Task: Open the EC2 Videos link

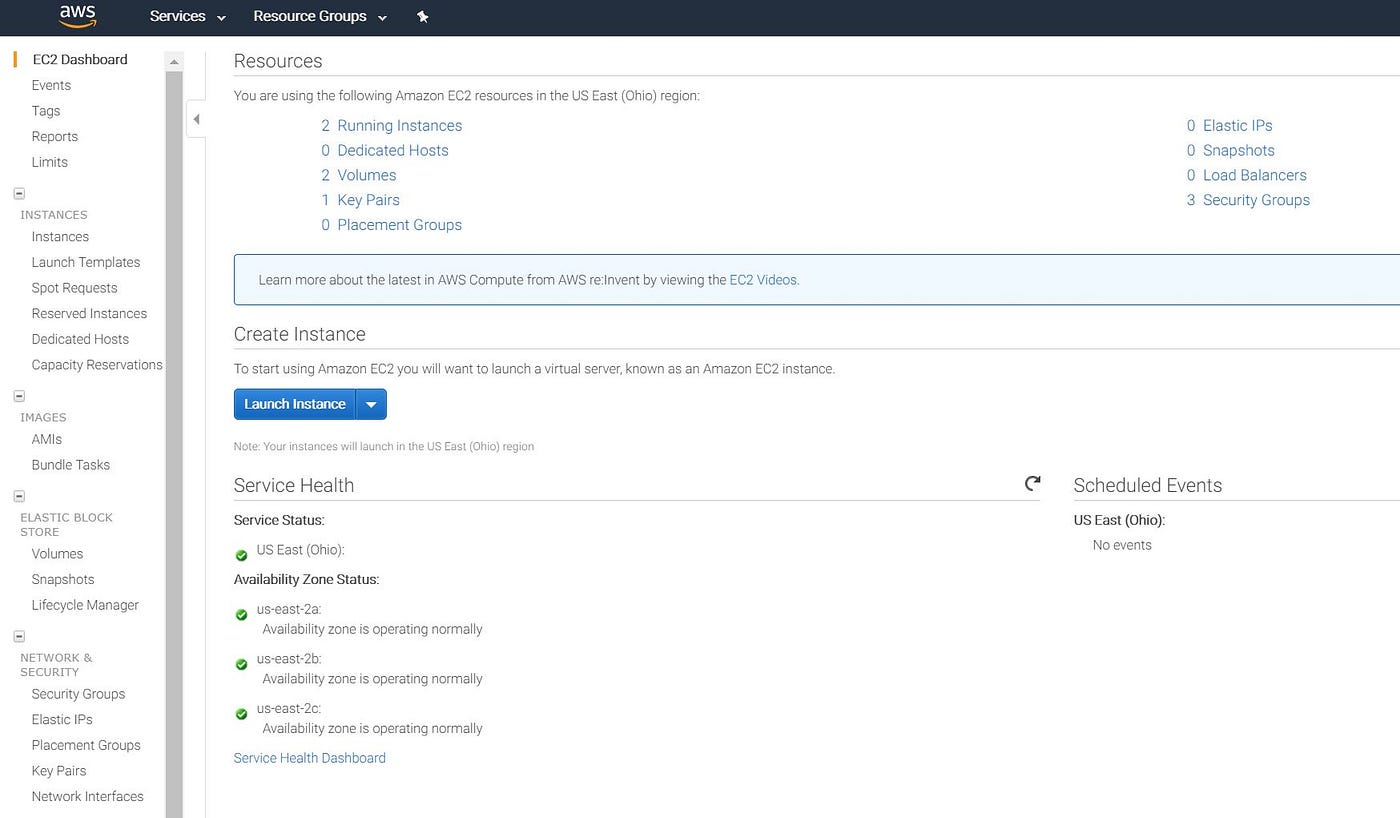Action: 763,280
